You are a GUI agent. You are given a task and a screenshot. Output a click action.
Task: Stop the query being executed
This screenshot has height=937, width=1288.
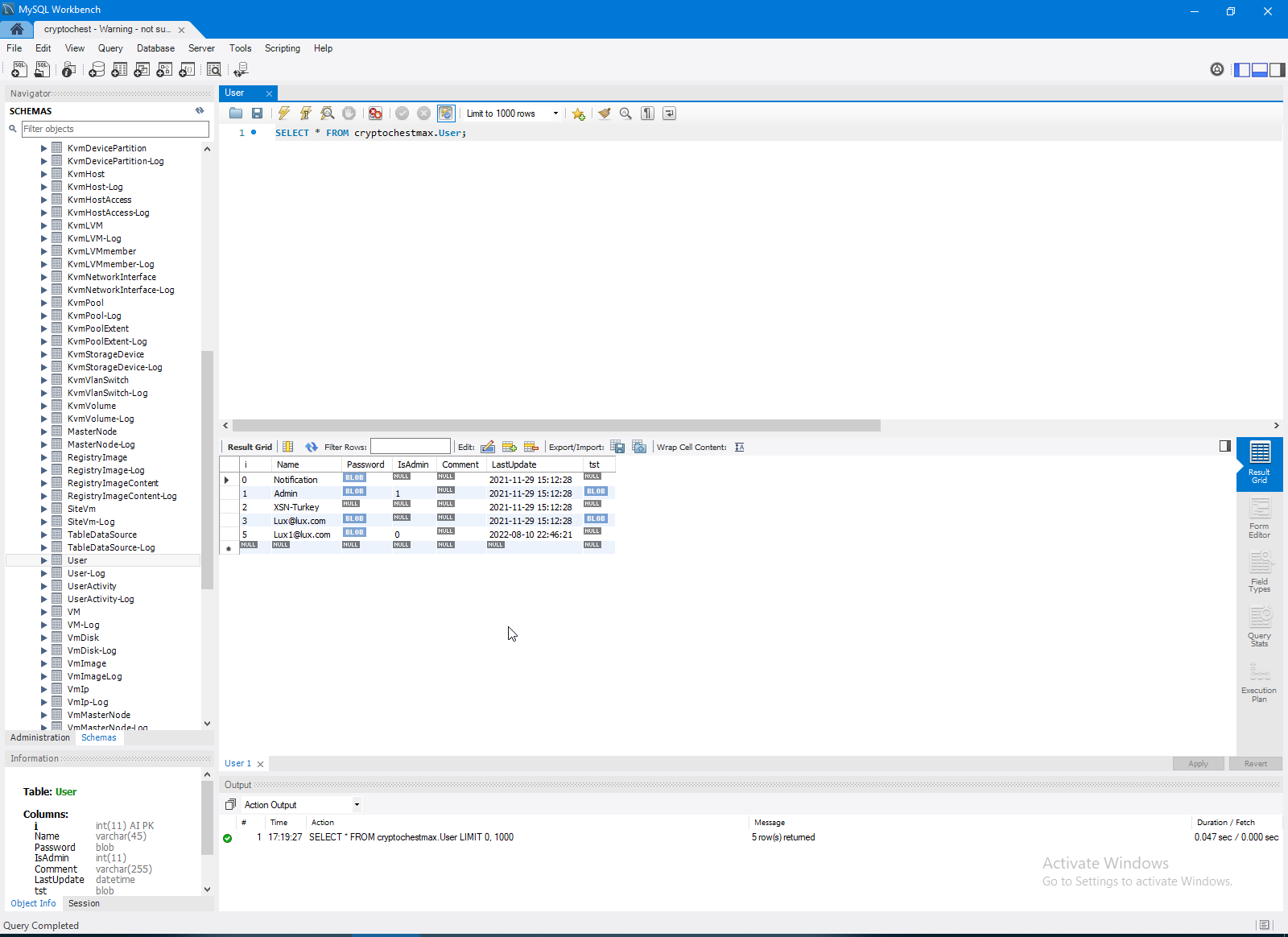click(349, 114)
